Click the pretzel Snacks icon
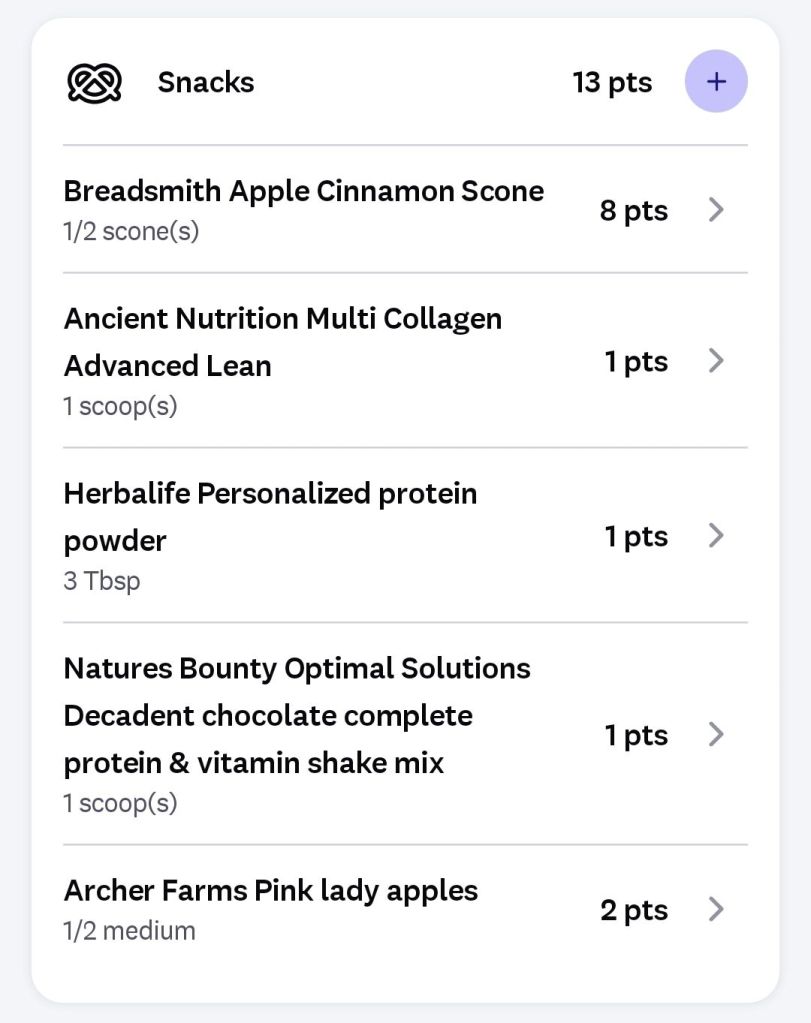The width and height of the screenshot is (811, 1023). pos(94,82)
